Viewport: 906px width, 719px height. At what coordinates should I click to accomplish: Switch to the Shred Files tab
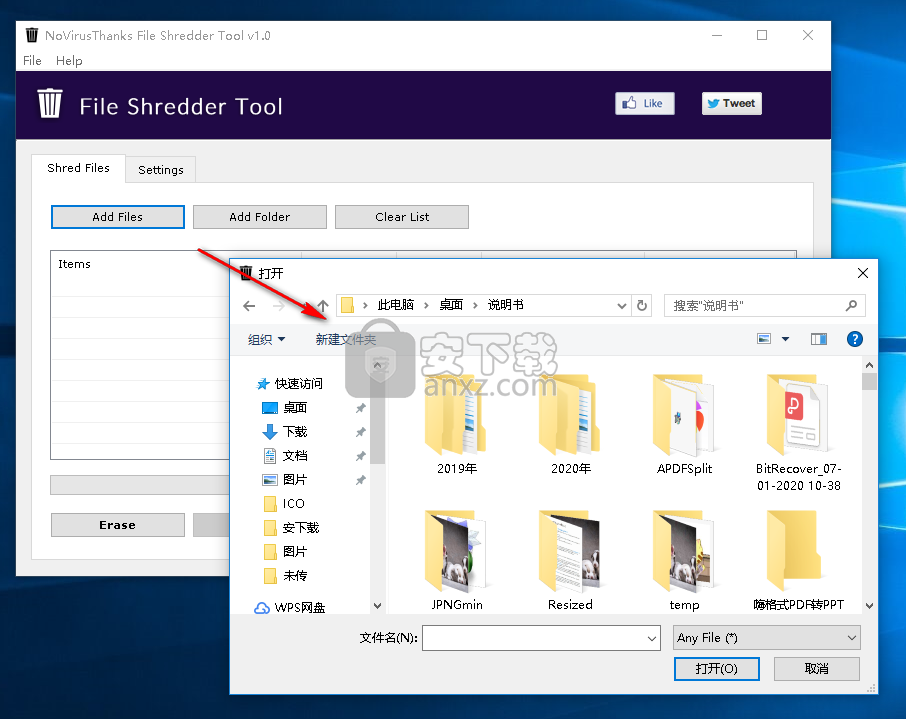tap(78, 168)
